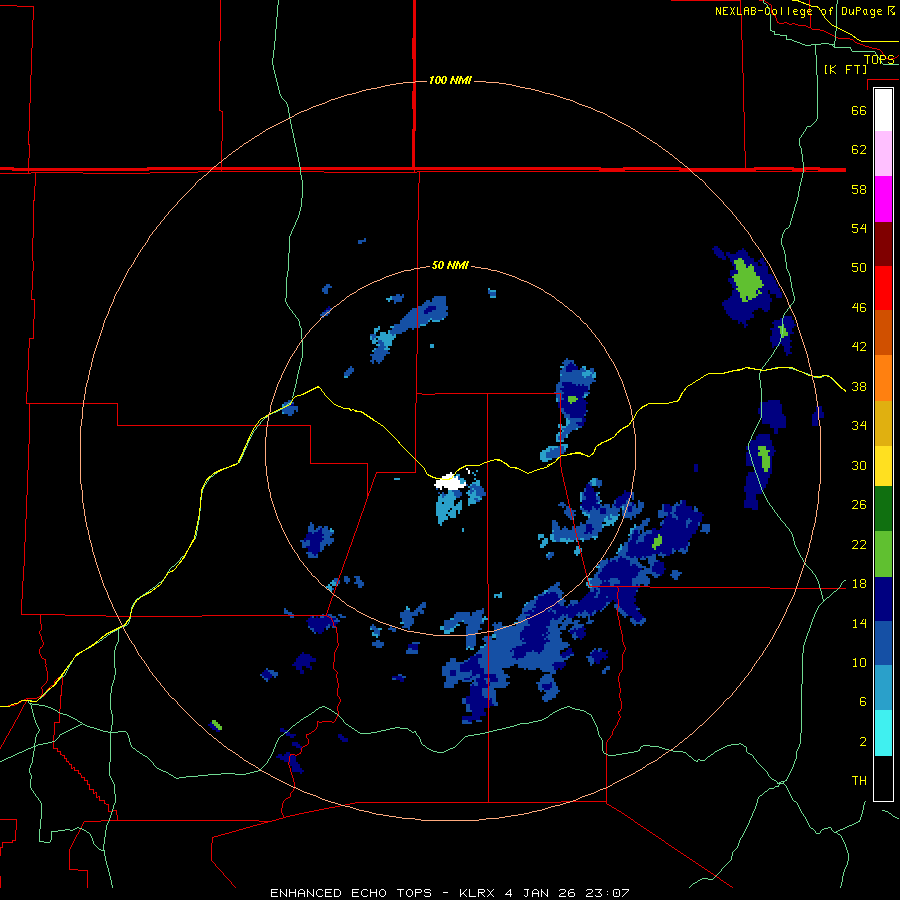Screen dimensions: 900x900
Task: Click the gold swatch between 34 and 38
Action: (883, 423)
